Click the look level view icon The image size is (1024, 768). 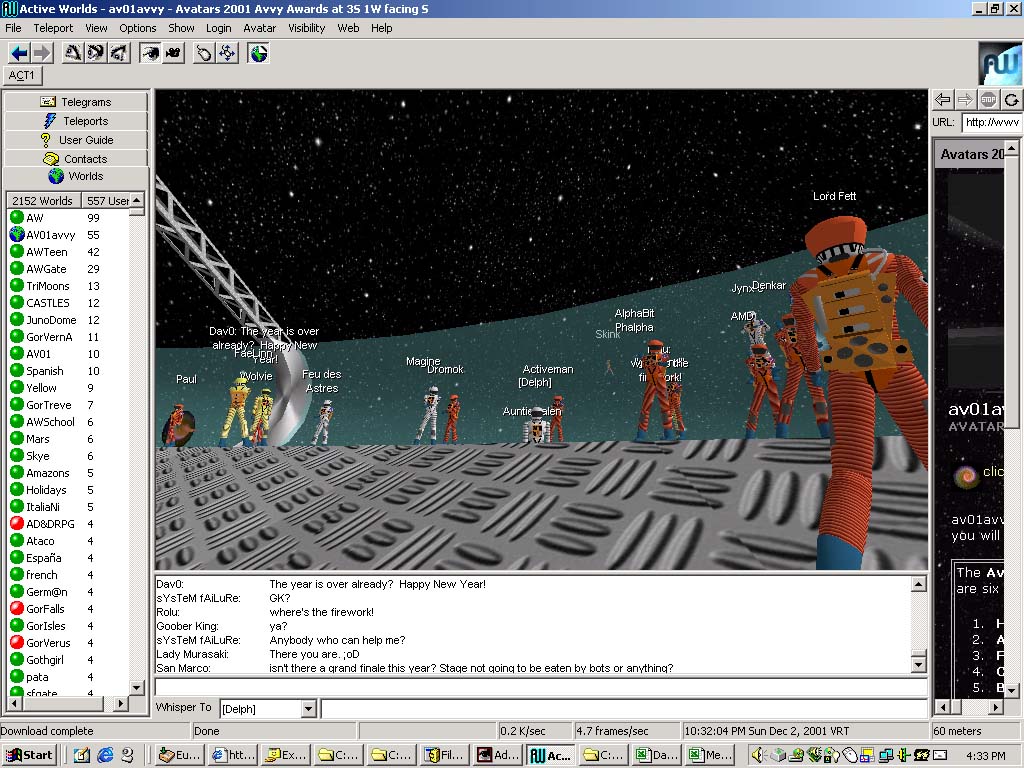tap(96, 53)
